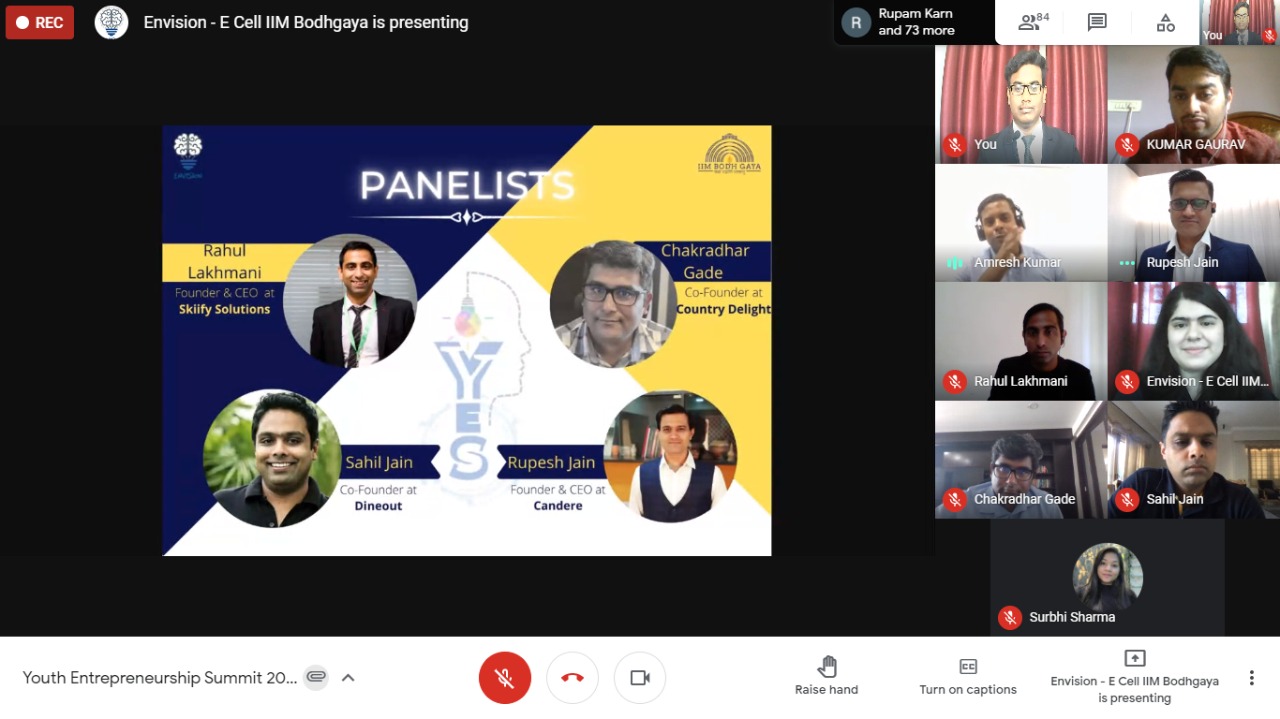
Task: Click Envision - E Cell IIM Bodhgaya is presenting
Action: click(x=306, y=22)
